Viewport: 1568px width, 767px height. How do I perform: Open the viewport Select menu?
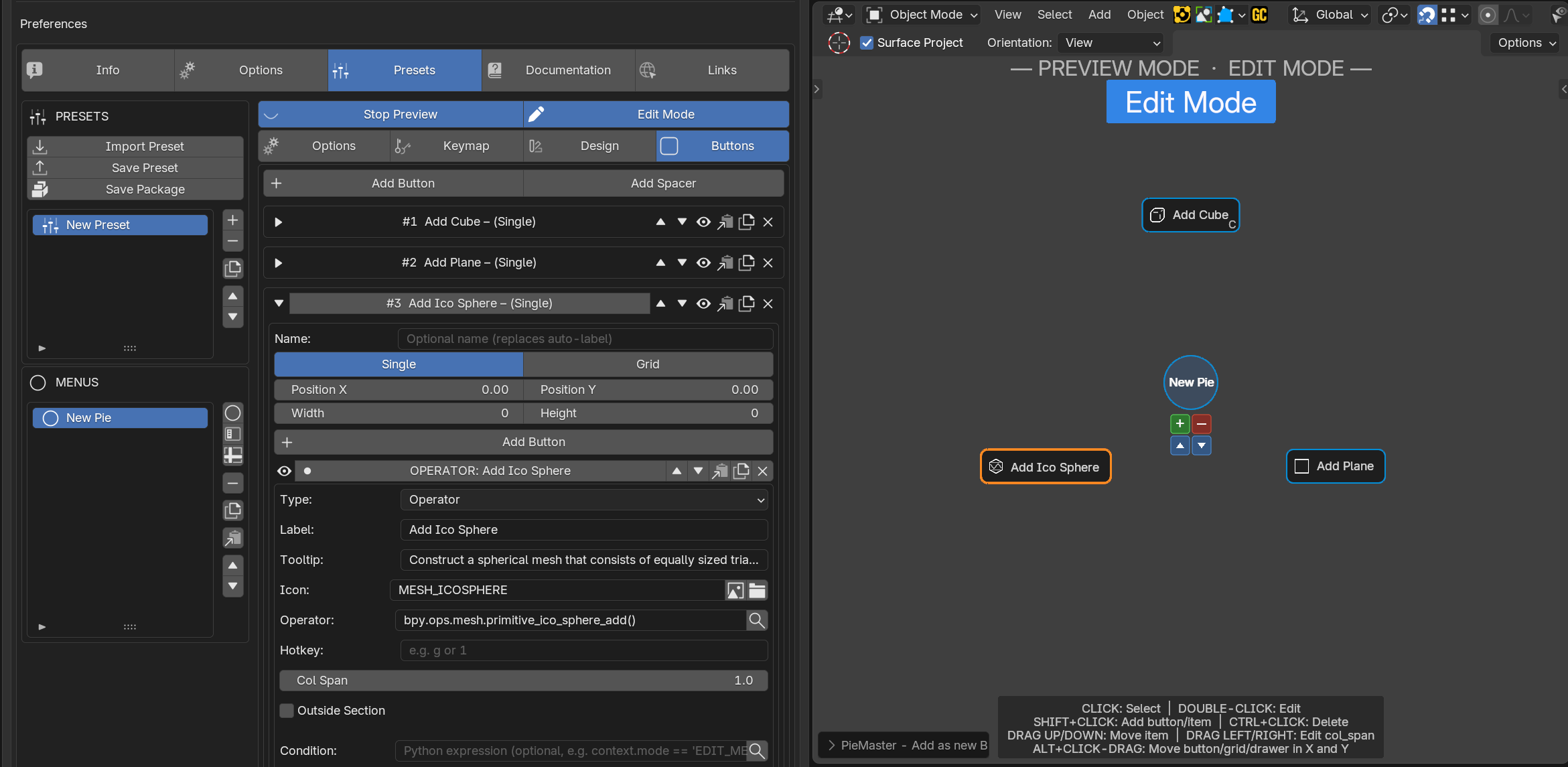1054,15
